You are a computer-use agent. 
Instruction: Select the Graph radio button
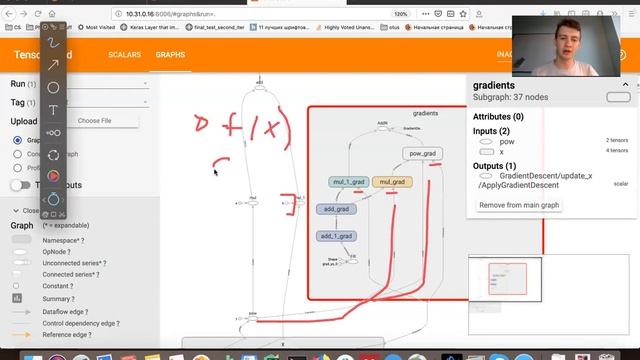tap(17, 140)
